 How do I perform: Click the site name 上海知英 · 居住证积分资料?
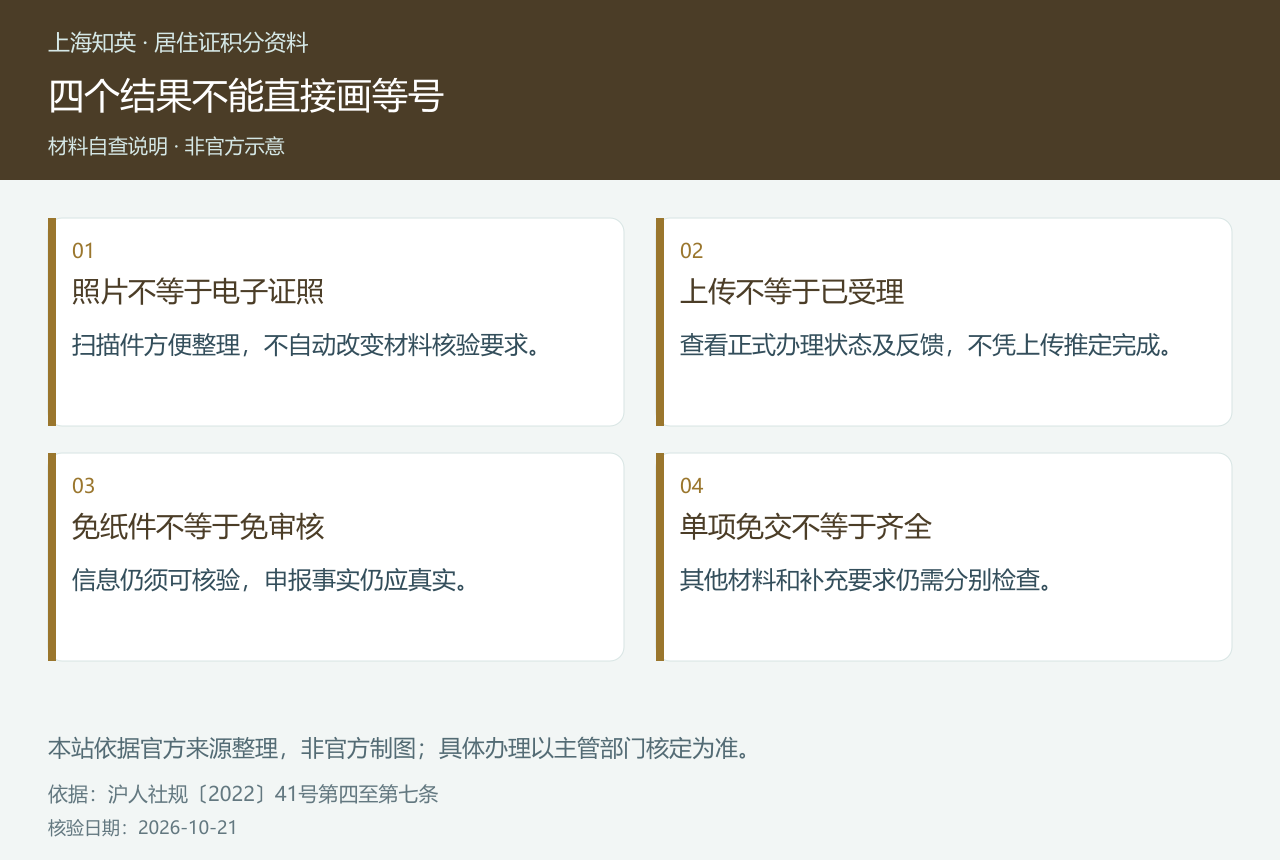tap(178, 43)
